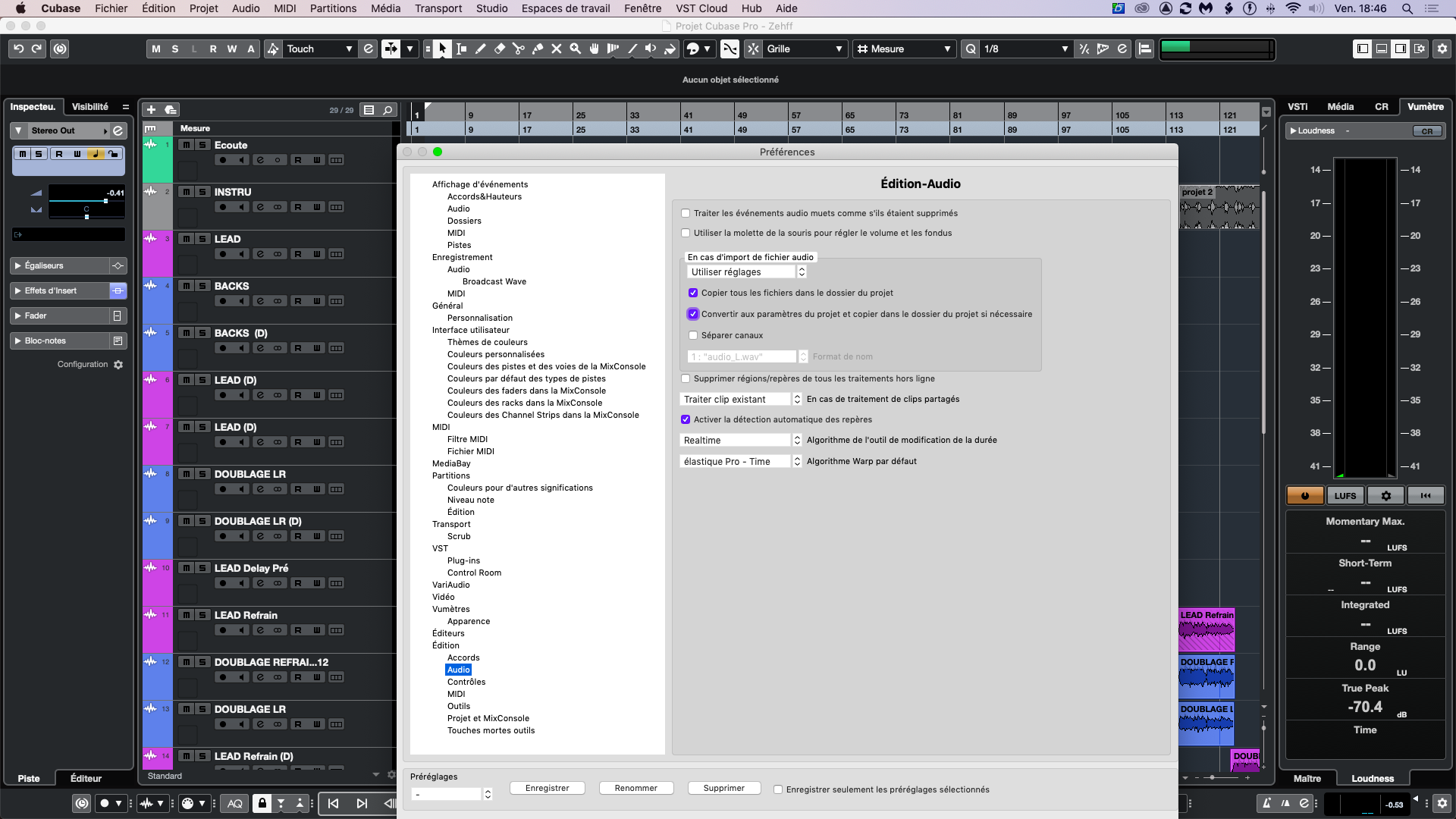Check 'Traiter les événements audio muets' option
This screenshot has width=1456, height=819.
686,214
